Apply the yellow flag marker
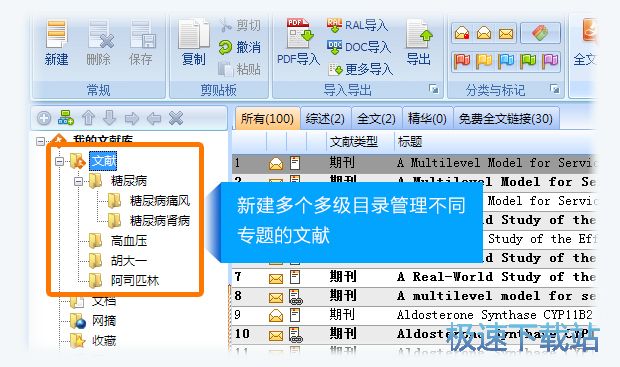This screenshot has width=620, height=367. pos(484,61)
